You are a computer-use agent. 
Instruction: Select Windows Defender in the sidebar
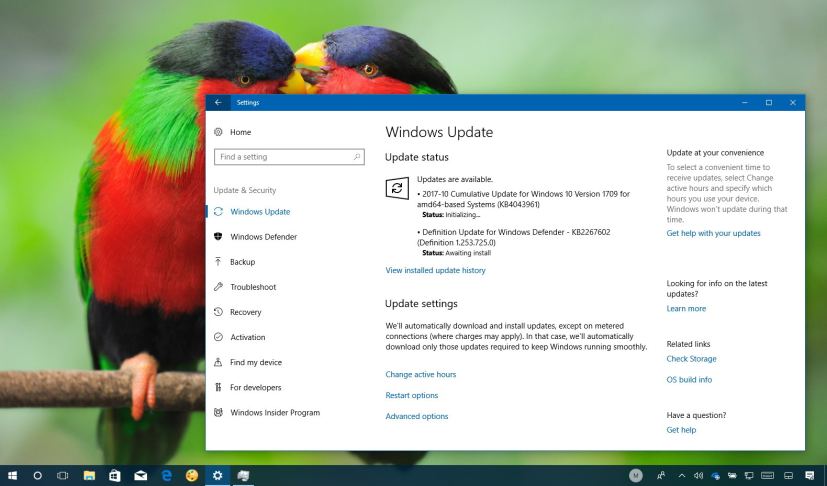click(263, 237)
